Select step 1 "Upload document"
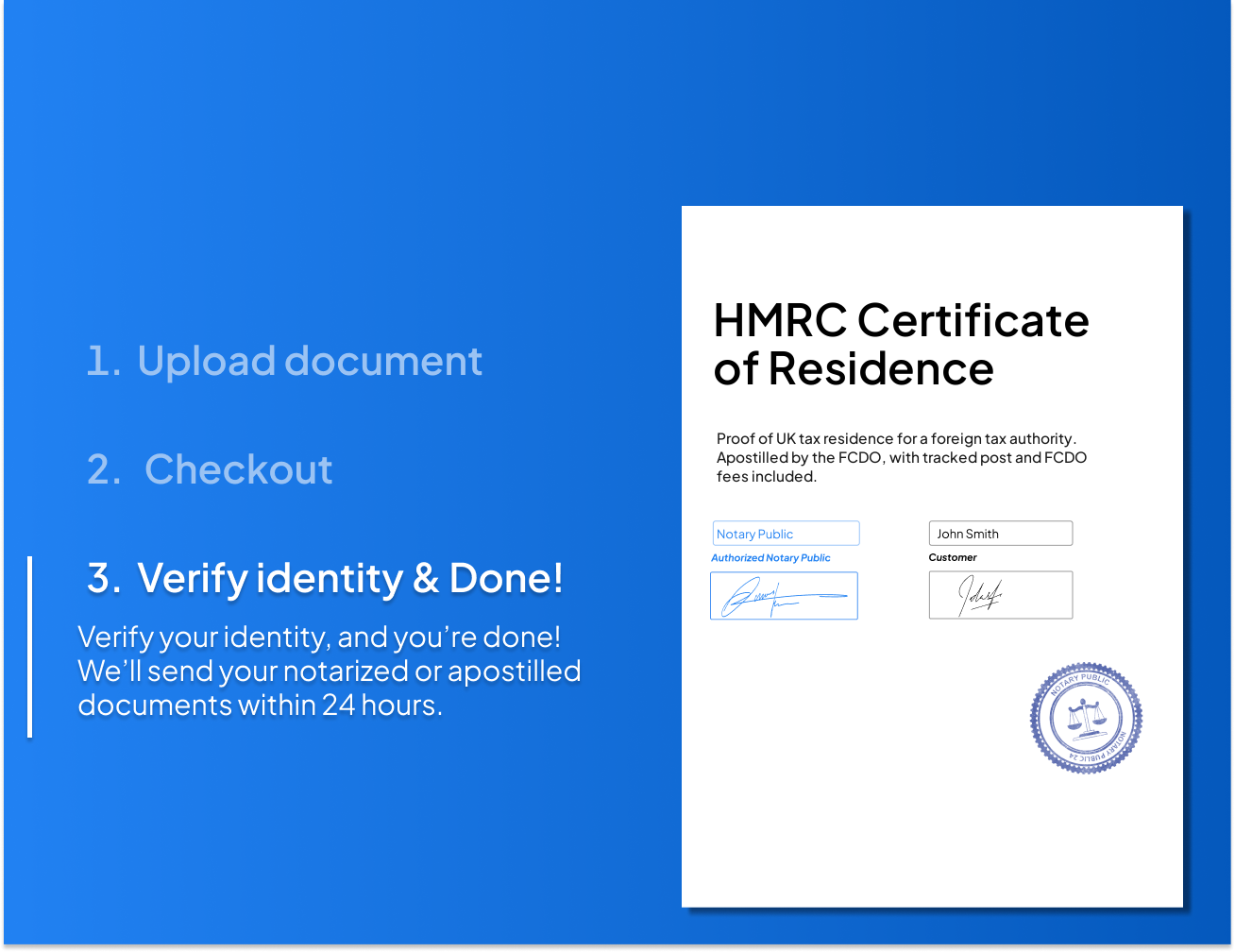1235x952 pixels. (284, 361)
